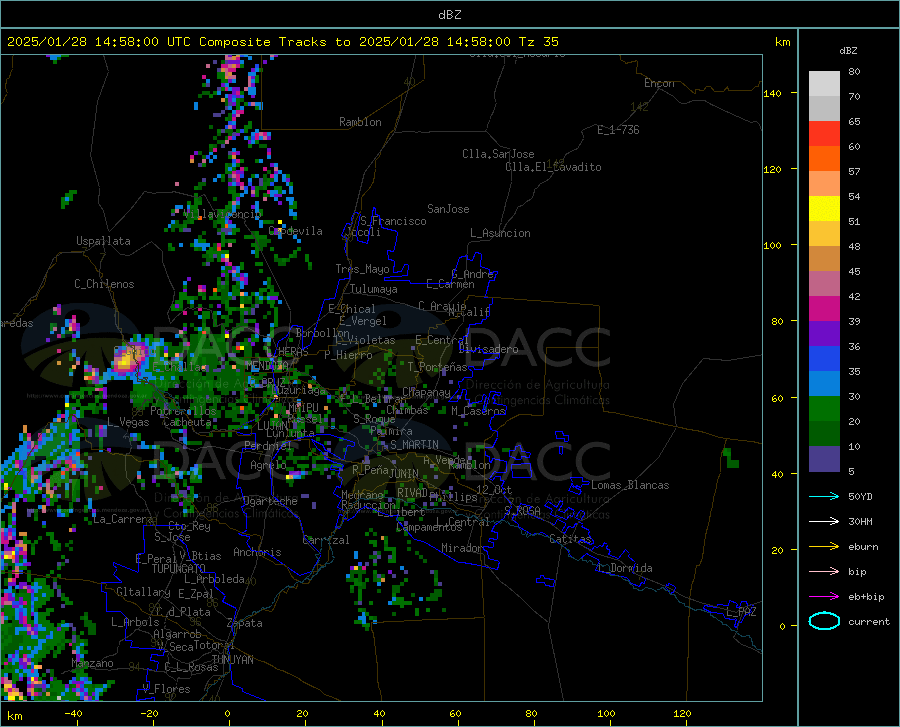
Task: Click the '-20' tick on horizontal km axis
Action: tap(149, 713)
